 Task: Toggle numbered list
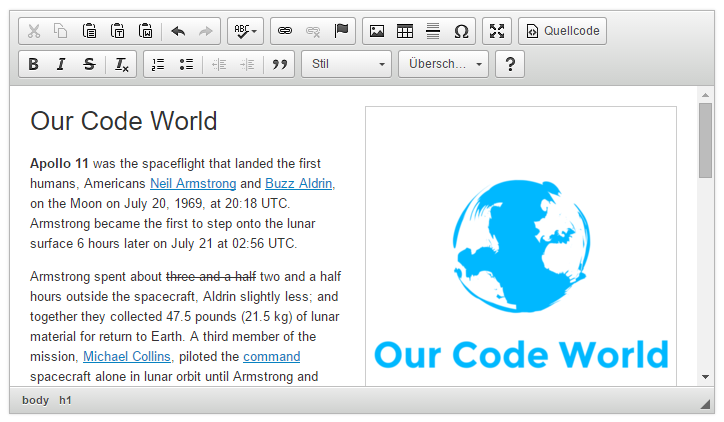point(158,64)
